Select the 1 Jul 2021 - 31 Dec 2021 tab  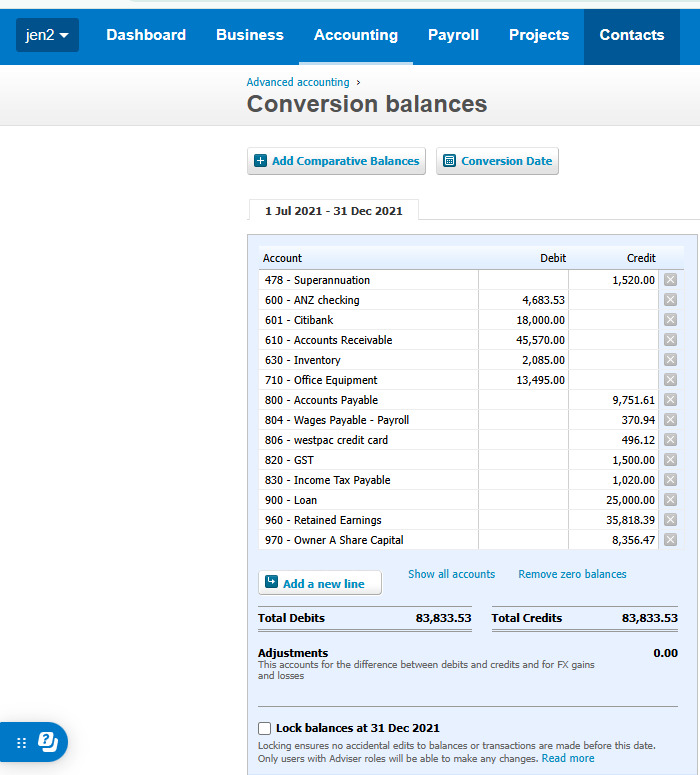point(334,211)
